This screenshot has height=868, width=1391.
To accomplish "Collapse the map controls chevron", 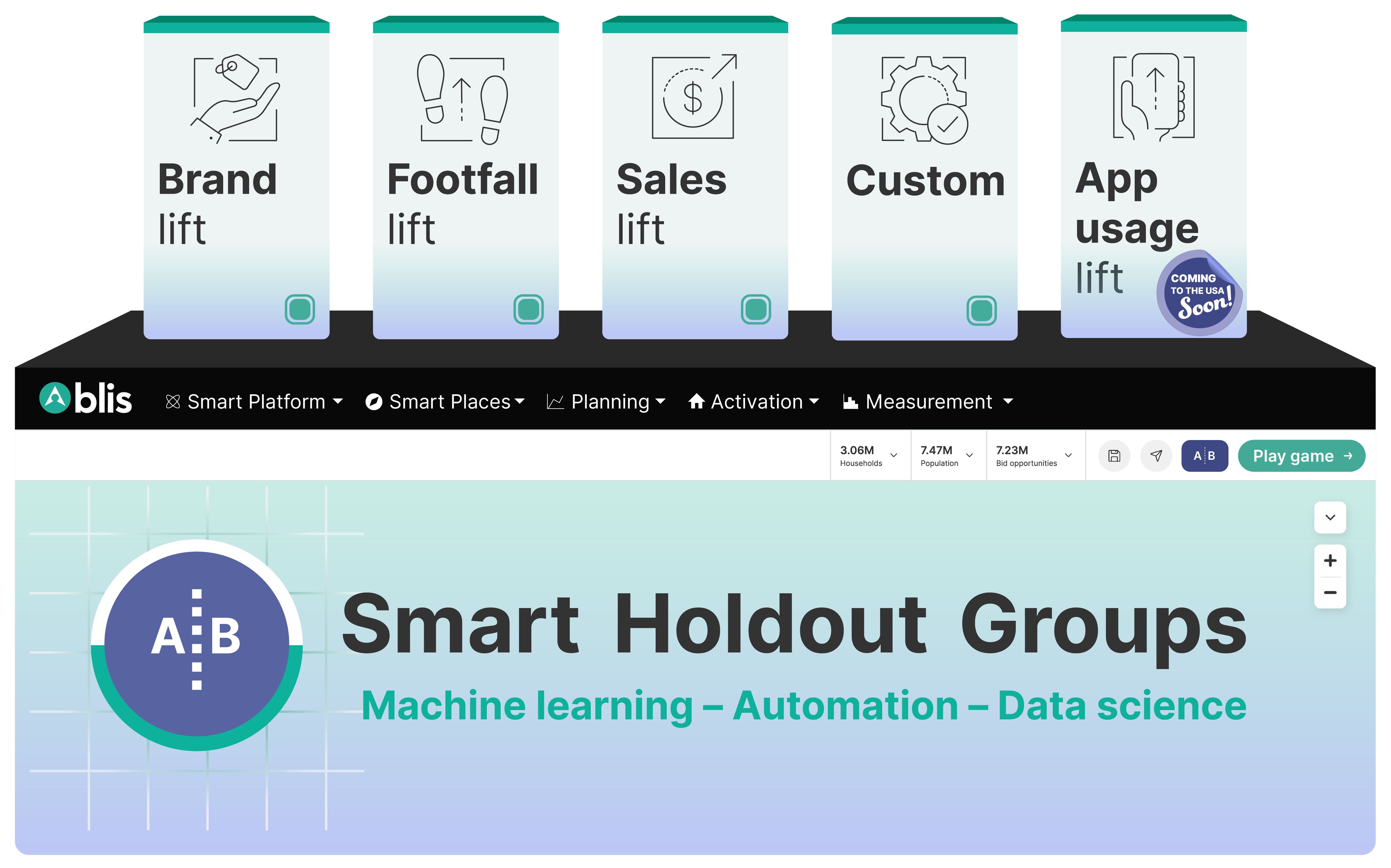I will pyautogui.click(x=1329, y=518).
